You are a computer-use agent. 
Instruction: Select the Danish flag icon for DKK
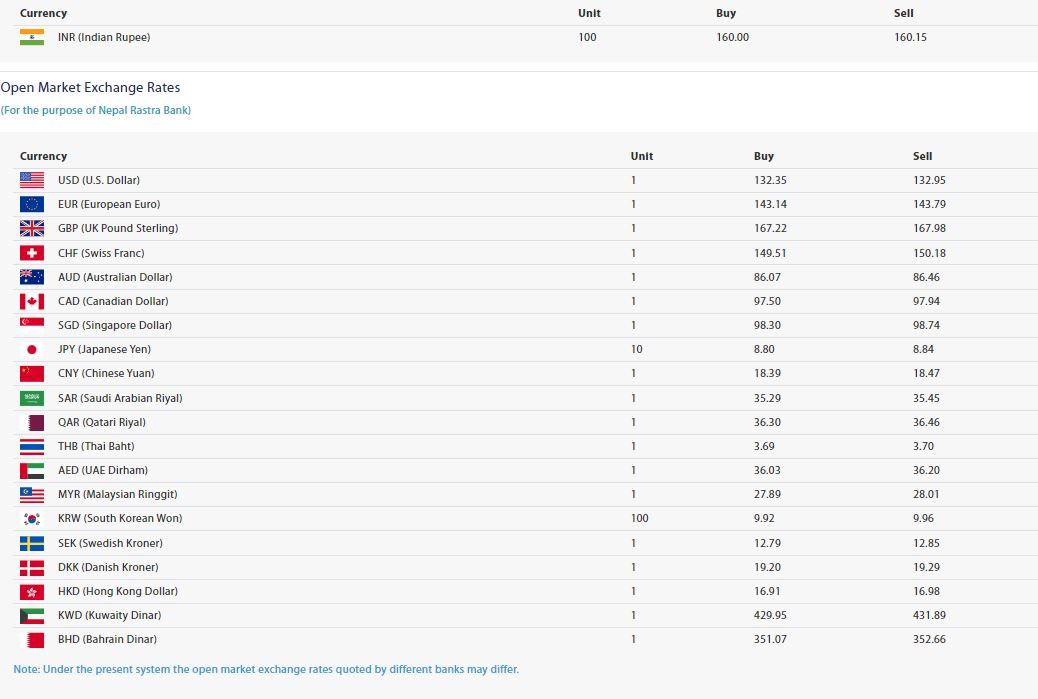32,567
